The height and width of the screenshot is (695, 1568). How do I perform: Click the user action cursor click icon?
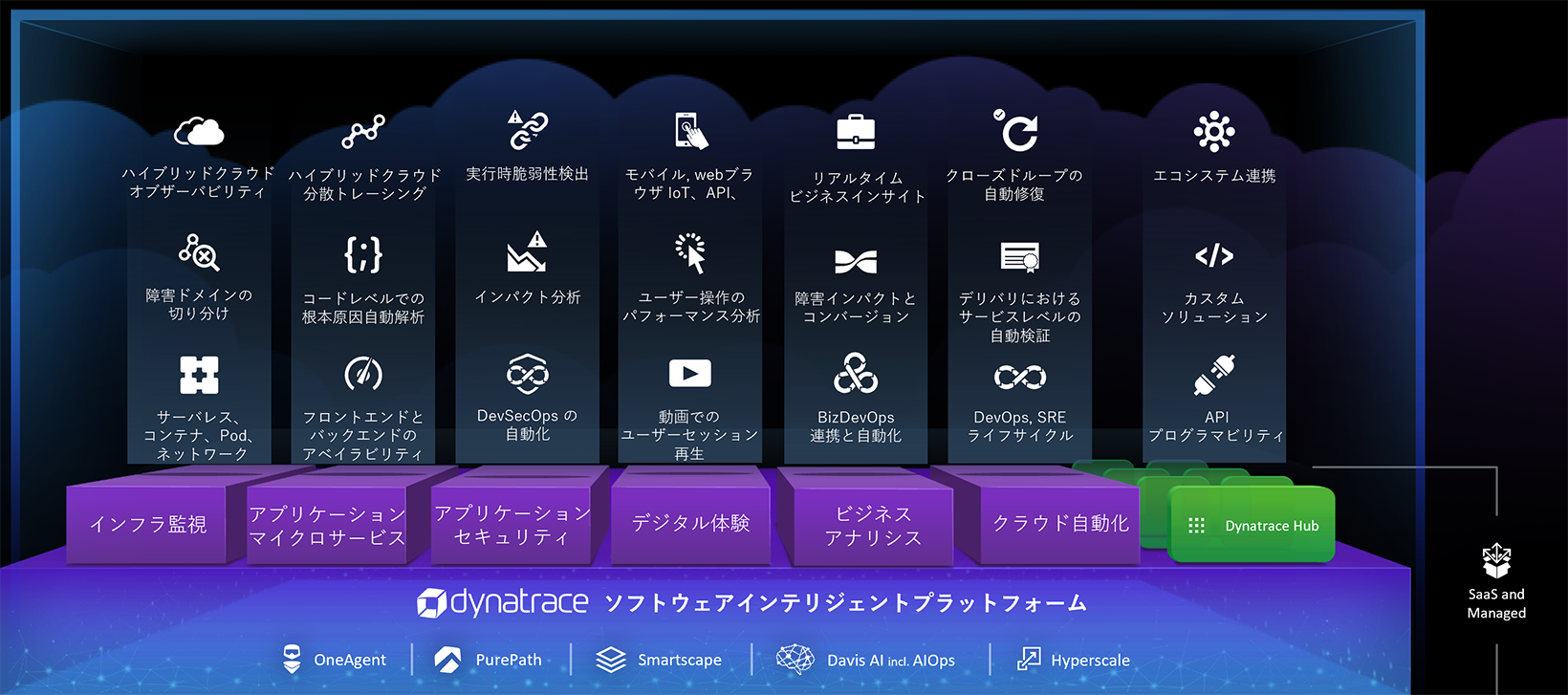point(691,253)
